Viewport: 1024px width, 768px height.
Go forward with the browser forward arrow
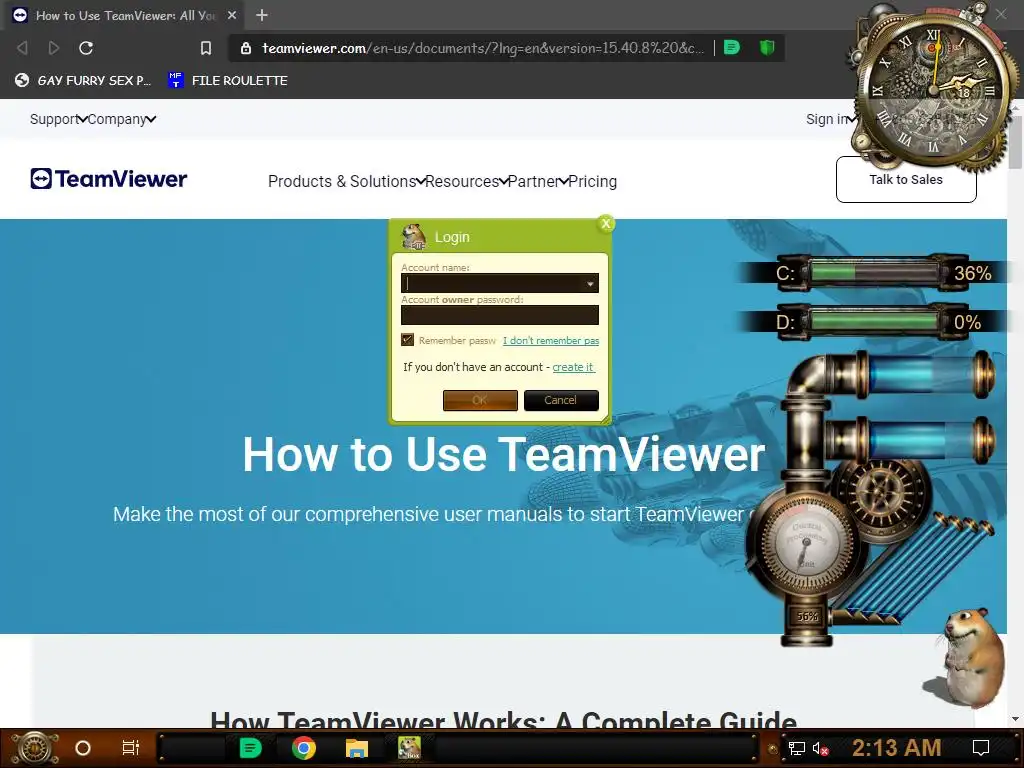coord(54,48)
